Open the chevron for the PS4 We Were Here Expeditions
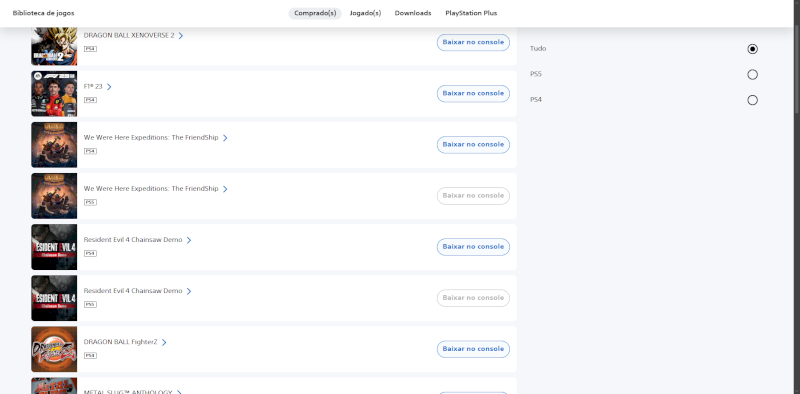 tap(225, 138)
